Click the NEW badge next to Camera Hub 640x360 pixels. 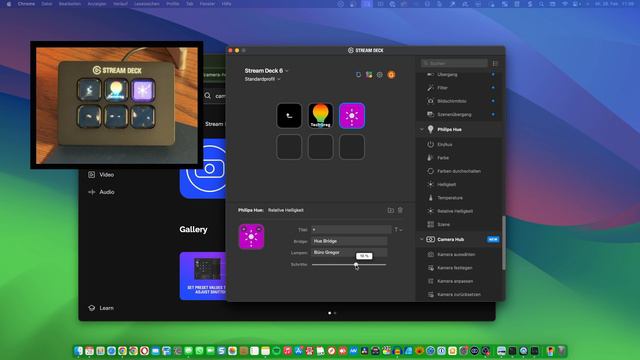coord(493,239)
